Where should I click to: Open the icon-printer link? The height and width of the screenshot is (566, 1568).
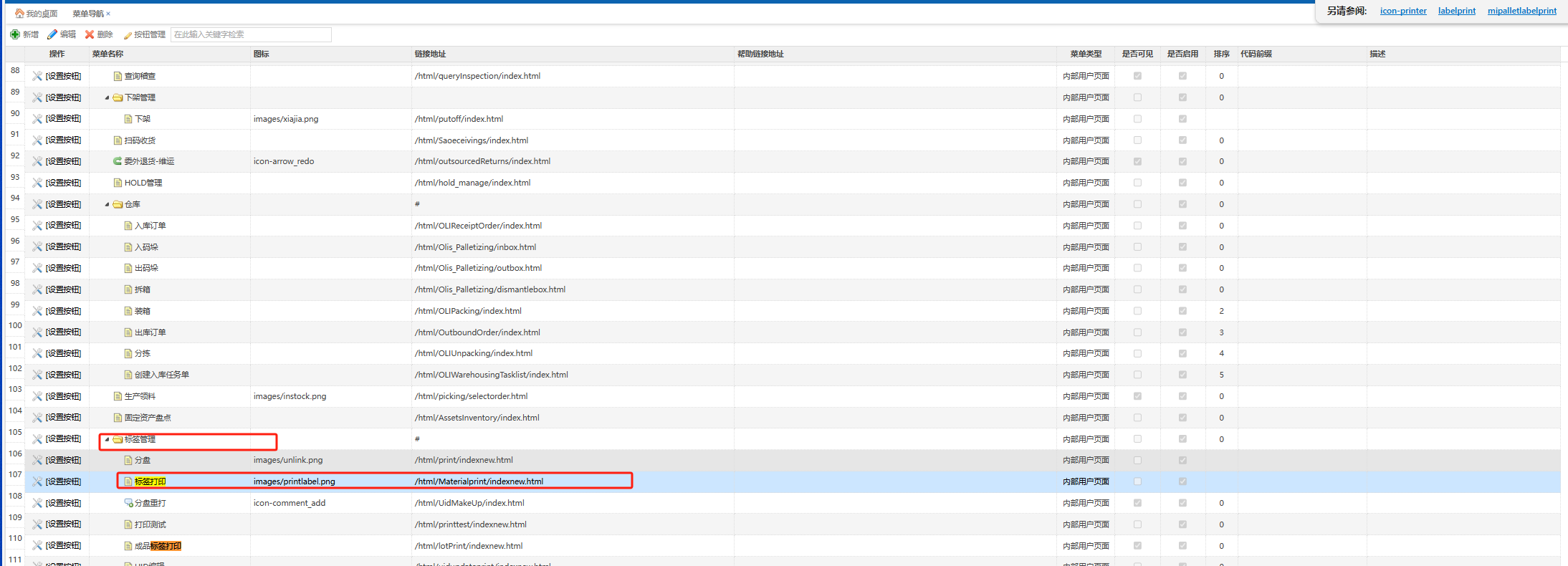[x=1403, y=11]
